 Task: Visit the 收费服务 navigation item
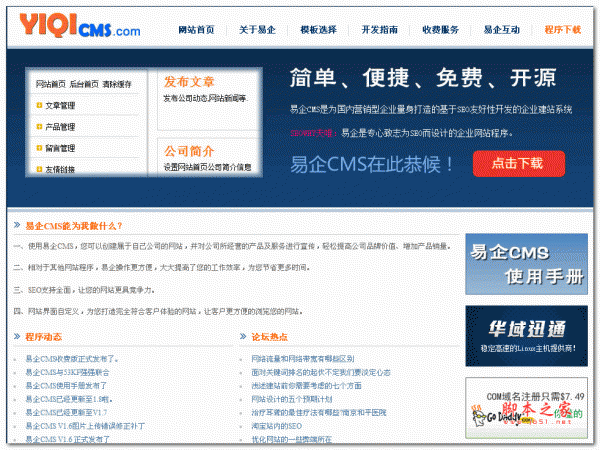(x=440, y=30)
